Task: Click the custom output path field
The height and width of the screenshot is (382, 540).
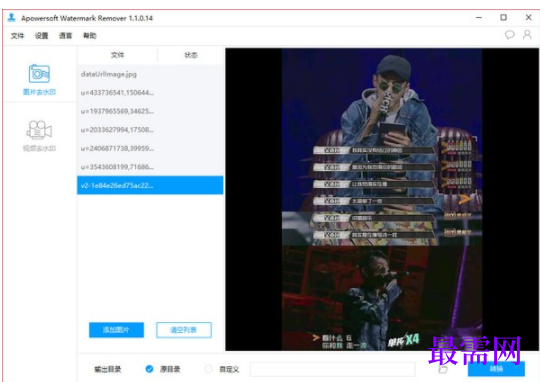Action: point(332,369)
